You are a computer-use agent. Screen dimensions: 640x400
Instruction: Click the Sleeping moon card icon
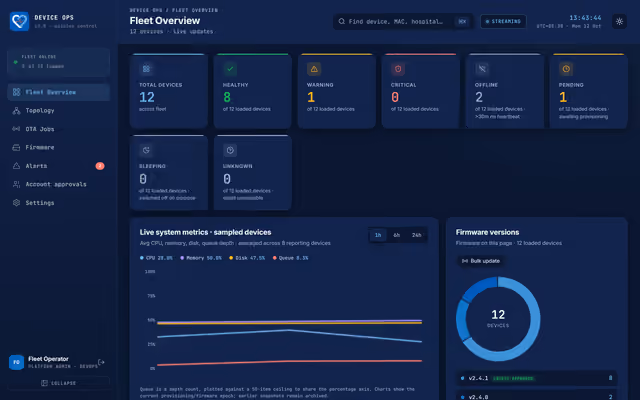pyautogui.click(x=146, y=150)
